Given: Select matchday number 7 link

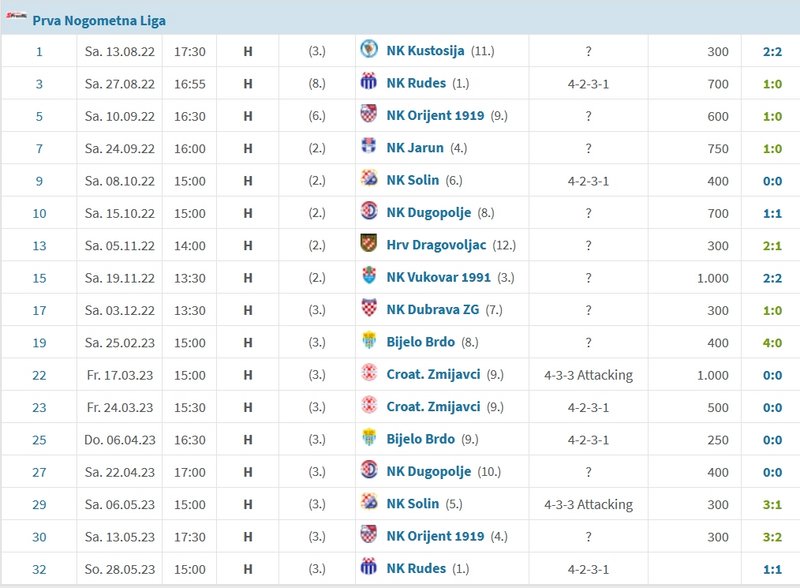Looking at the screenshot, I should (x=39, y=149).
